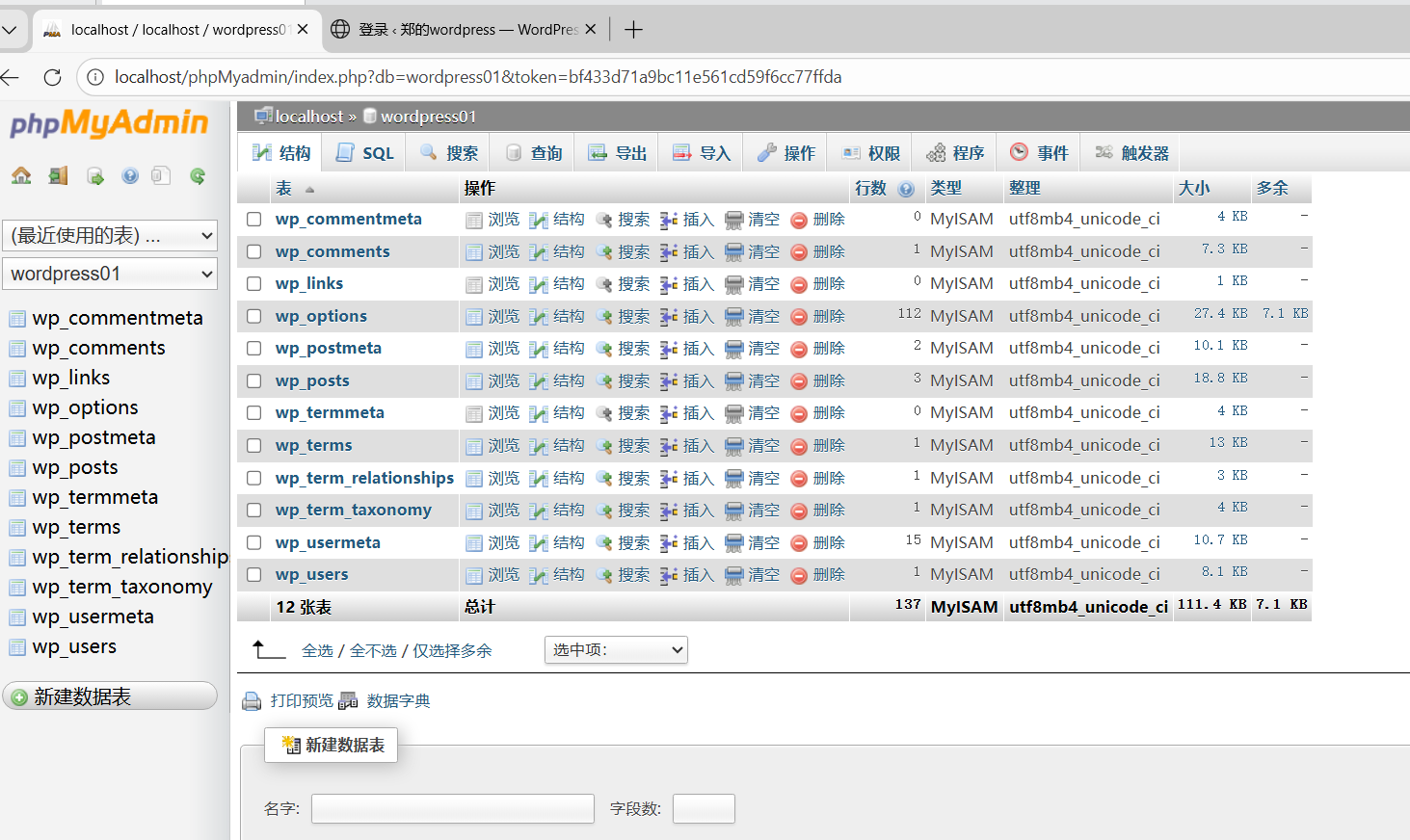
Task: Open phpMyAdmin home icon in sidebar
Action: (x=21, y=175)
